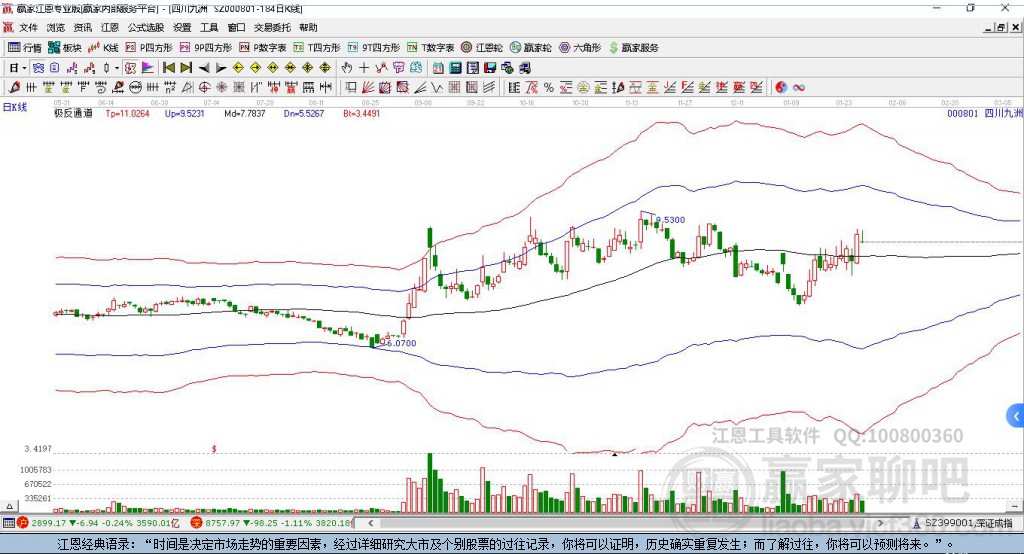Screen dimensions: 1024x554
Task: Click the horizontal scrollbar left arrow
Action: tap(370, 523)
